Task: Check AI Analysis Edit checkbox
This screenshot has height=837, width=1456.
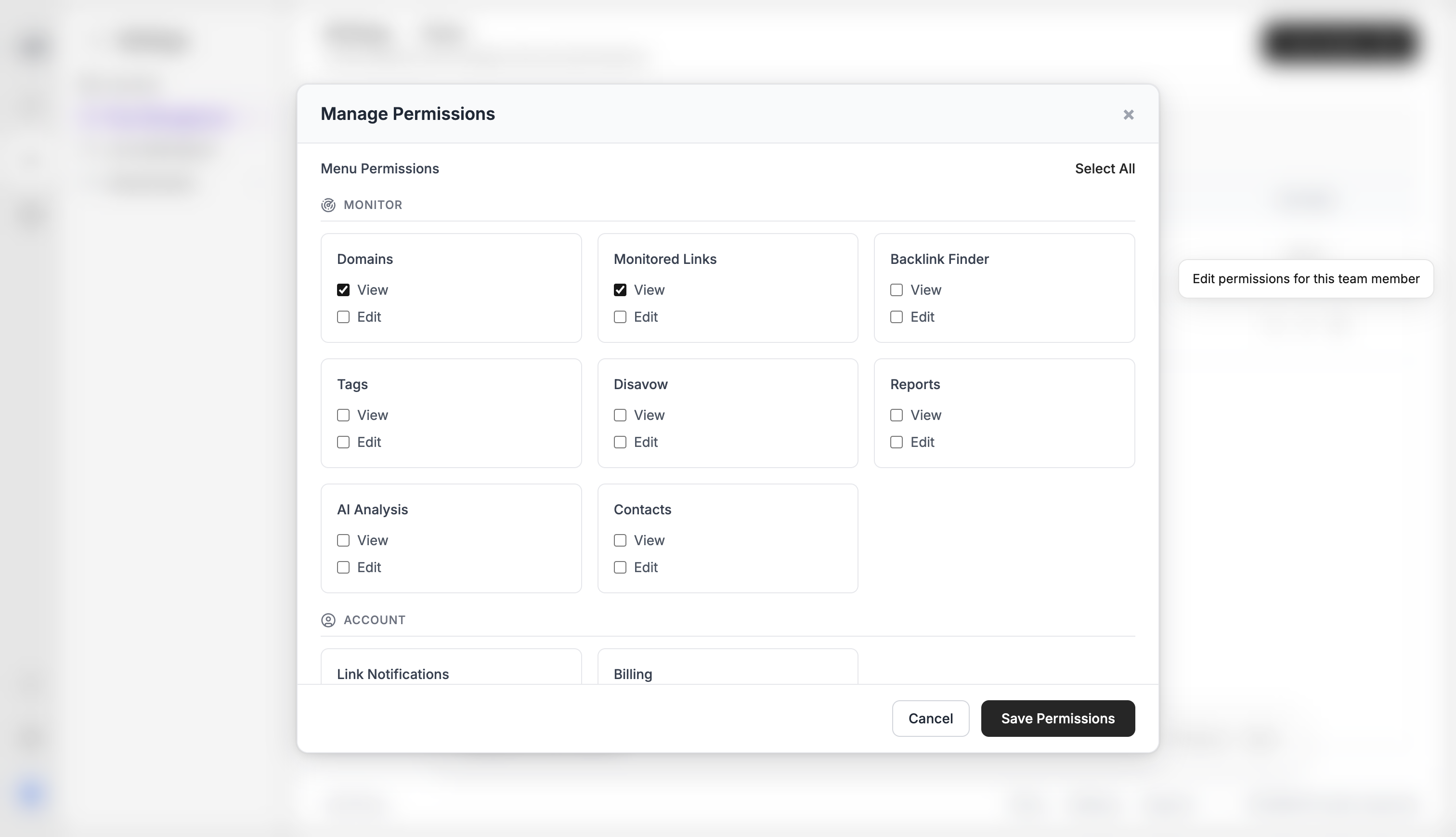Action: (343, 567)
